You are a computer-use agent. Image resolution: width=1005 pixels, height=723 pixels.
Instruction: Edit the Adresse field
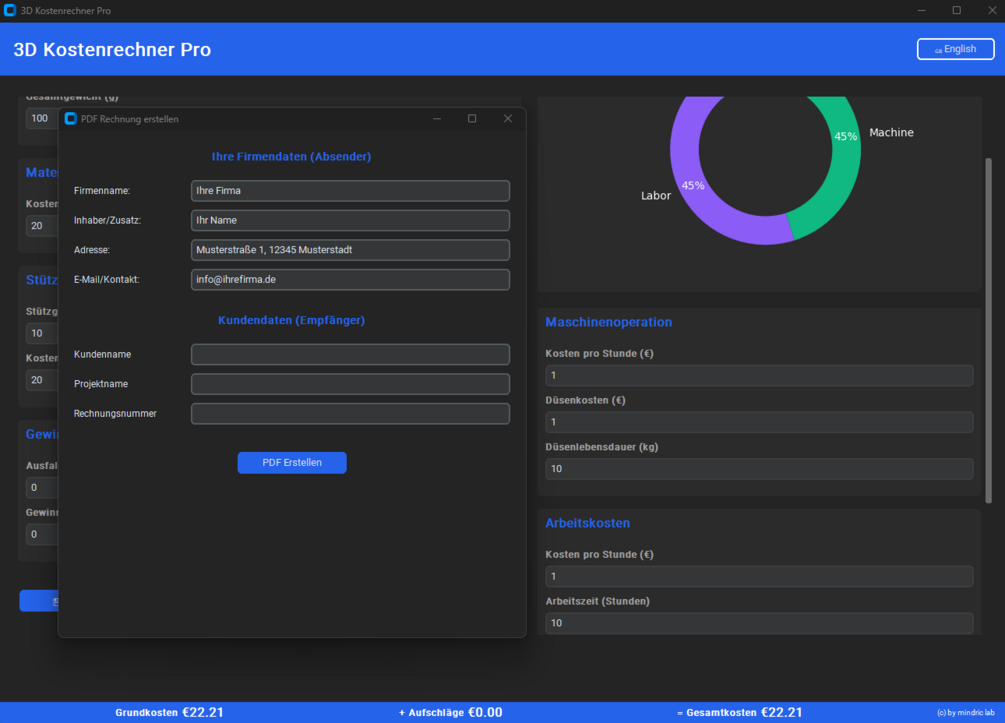click(x=350, y=249)
